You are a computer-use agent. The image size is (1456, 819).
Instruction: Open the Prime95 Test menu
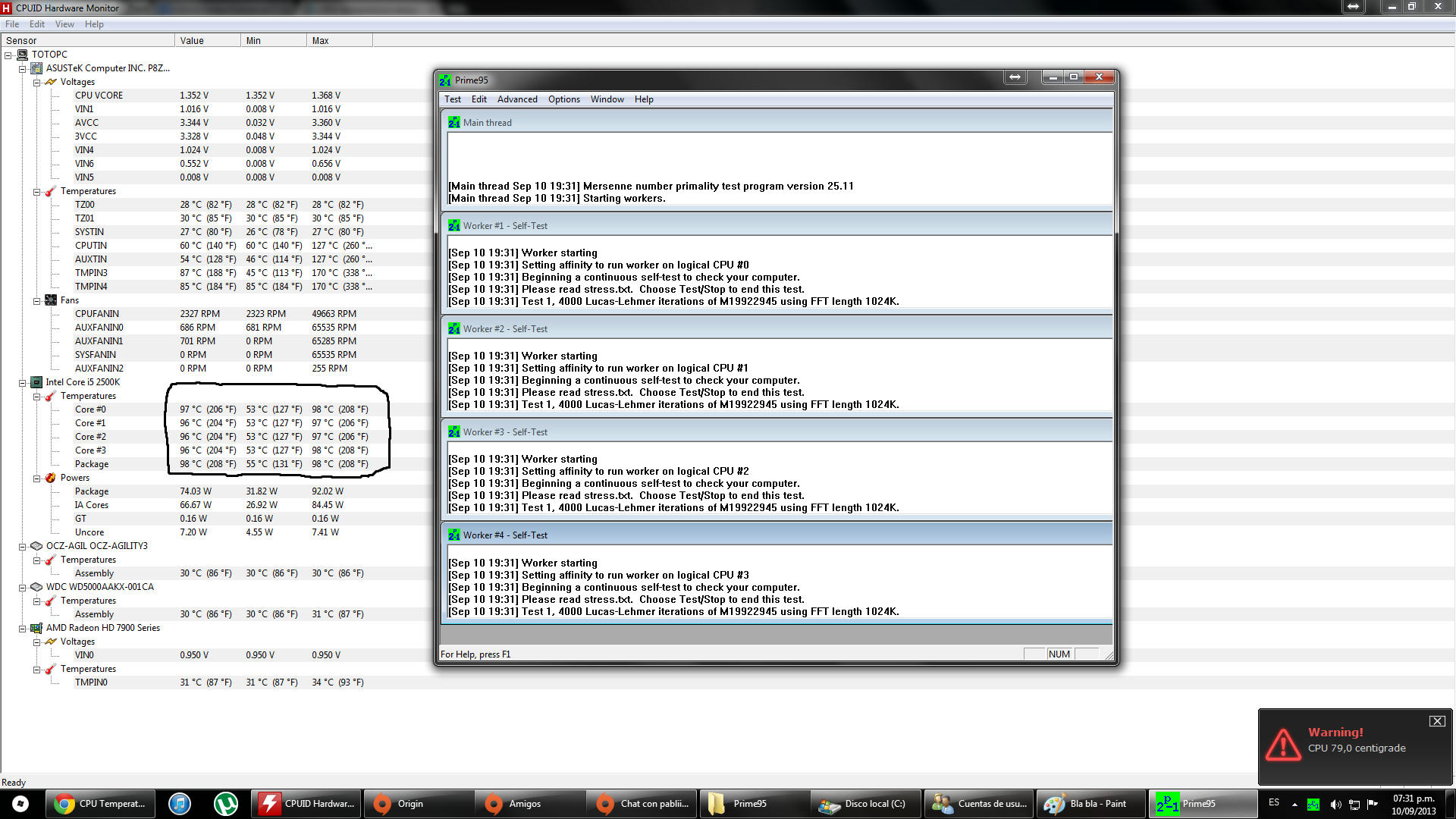[453, 99]
